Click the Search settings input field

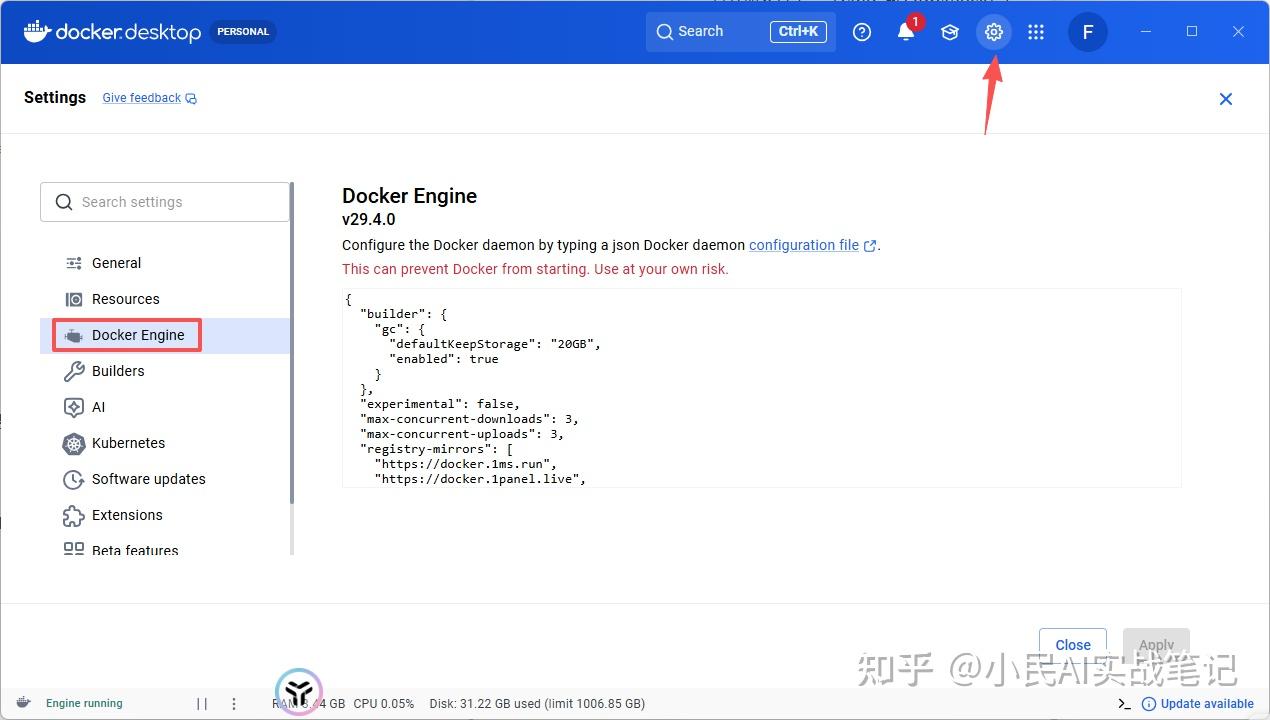tap(165, 202)
